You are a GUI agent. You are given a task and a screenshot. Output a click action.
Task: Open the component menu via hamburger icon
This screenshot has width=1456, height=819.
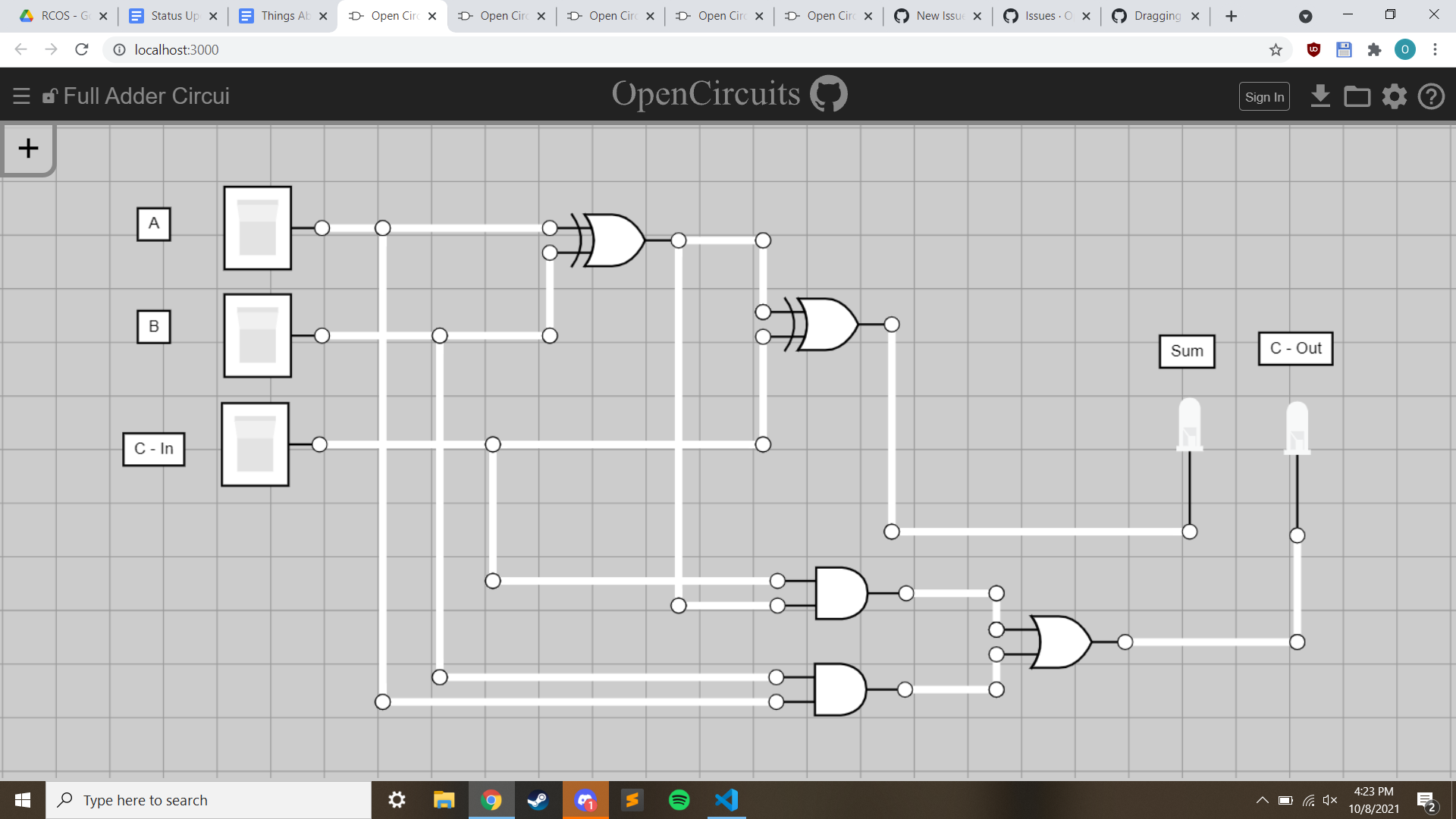click(21, 96)
